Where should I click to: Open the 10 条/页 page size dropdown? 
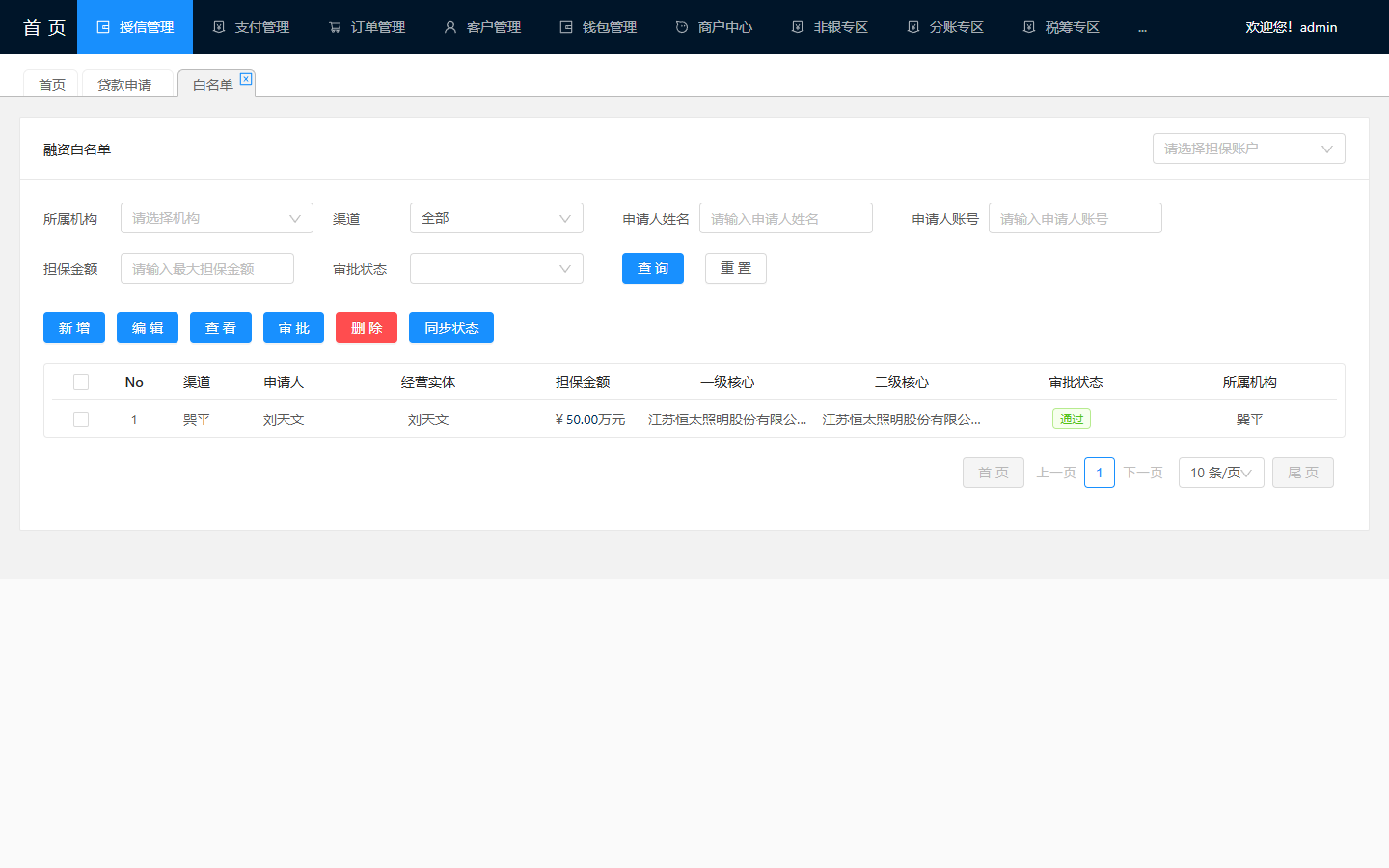point(1221,473)
